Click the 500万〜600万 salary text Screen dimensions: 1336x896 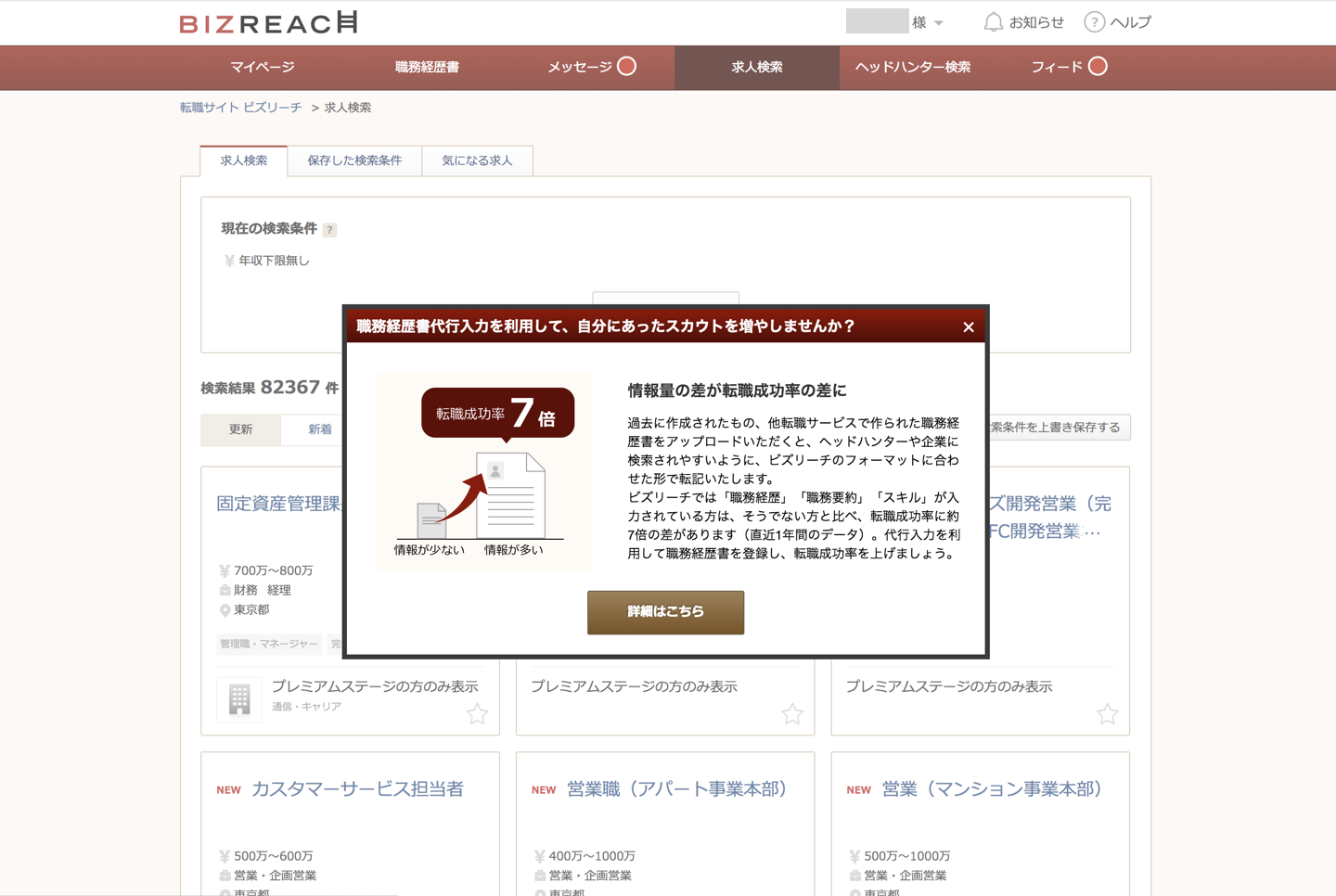click(x=274, y=856)
